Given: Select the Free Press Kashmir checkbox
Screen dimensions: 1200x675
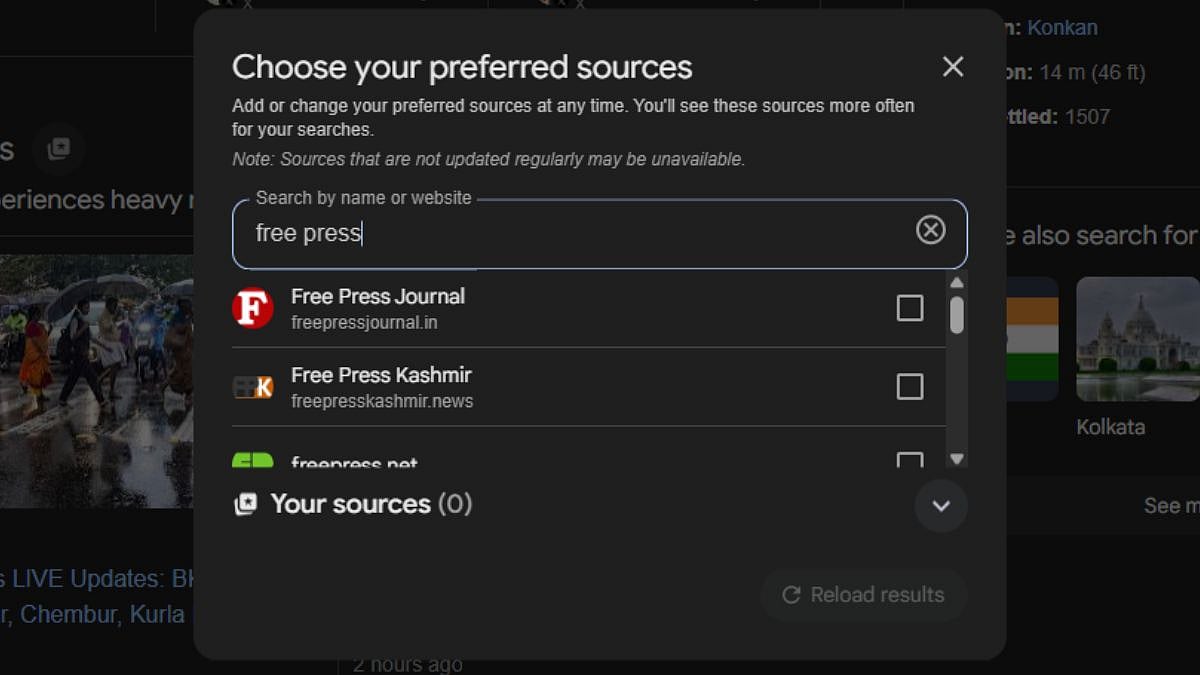Looking at the screenshot, I should (x=909, y=387).
